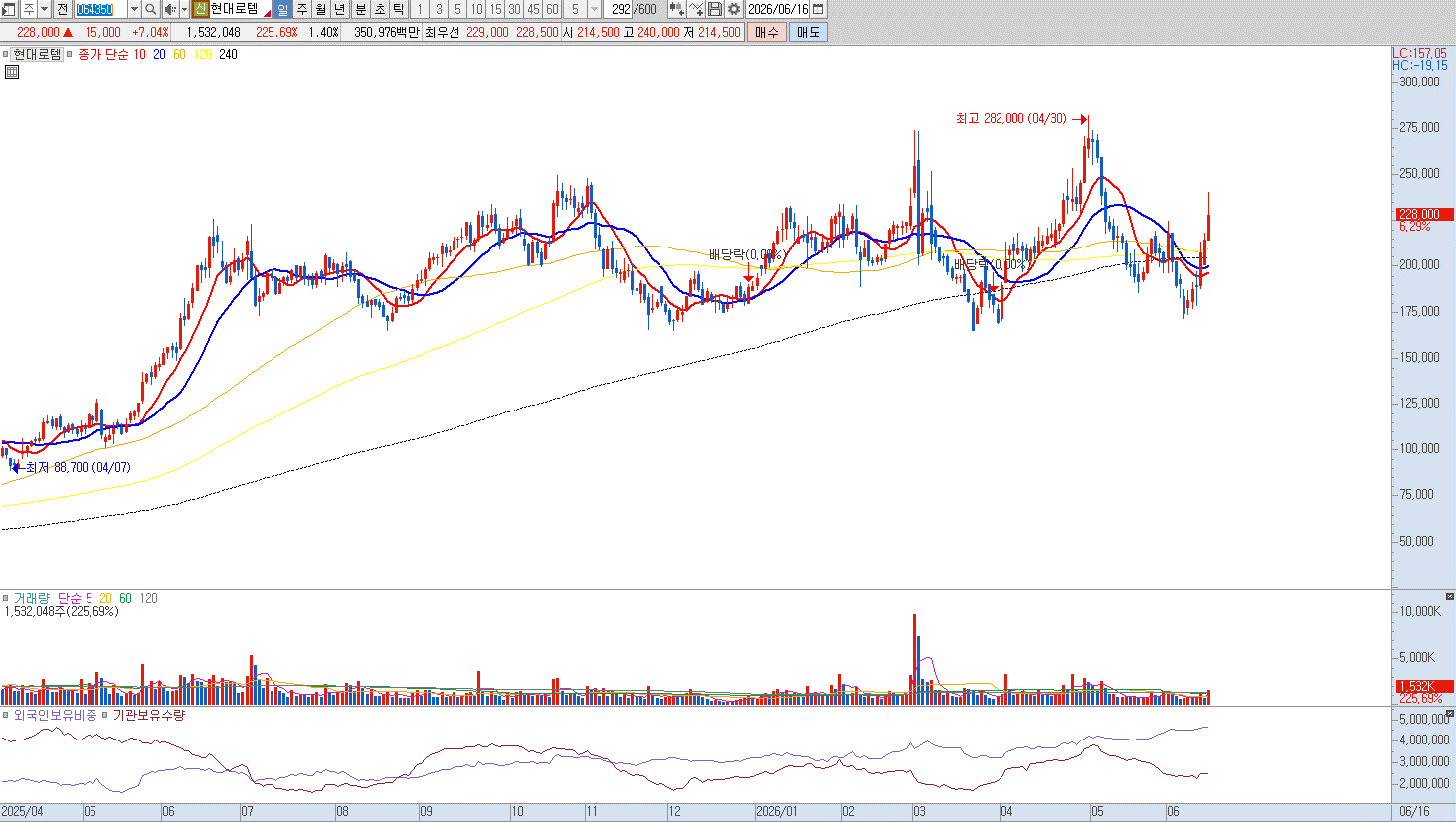Open chart settings gear icon
The height and width of the screenshot is (822, 1456).
point(734,9)
